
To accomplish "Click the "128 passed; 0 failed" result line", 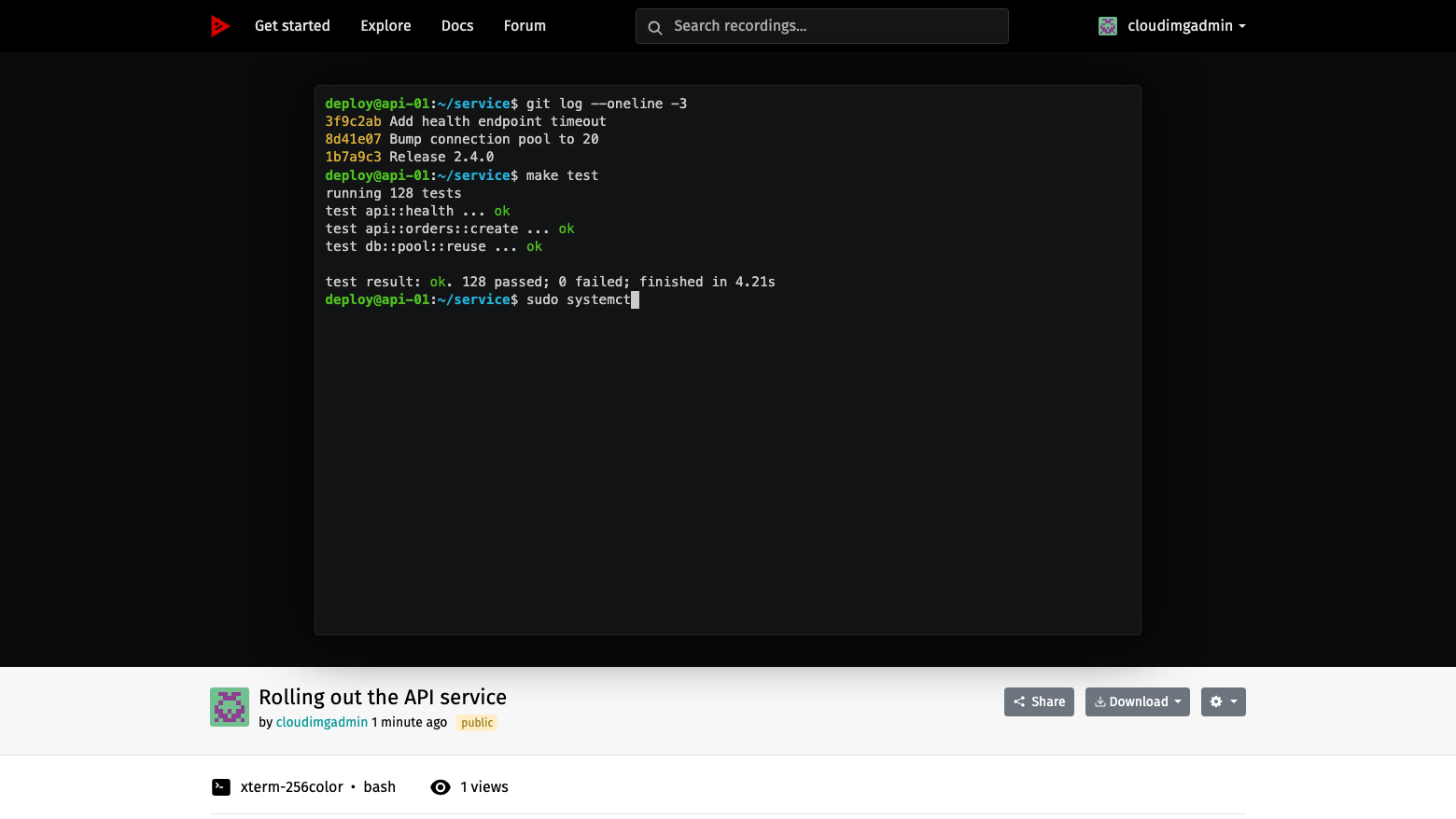I will pyautogui.click(x=551, y=282).
